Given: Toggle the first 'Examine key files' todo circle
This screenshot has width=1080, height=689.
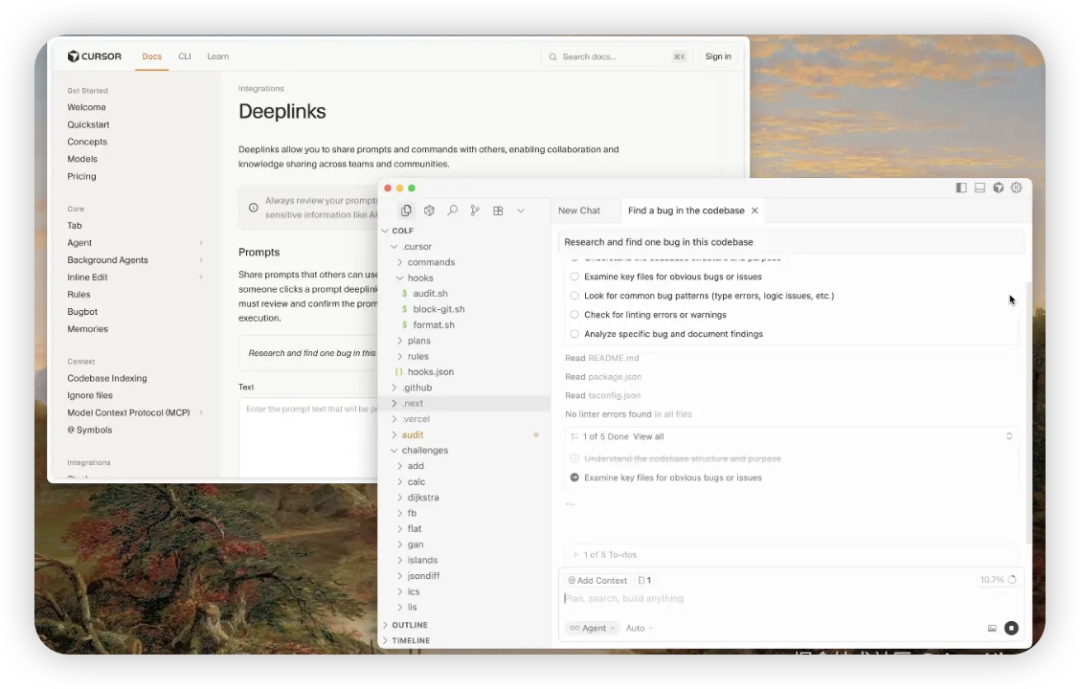Looking at the screenshot, I should pos(574,276).
